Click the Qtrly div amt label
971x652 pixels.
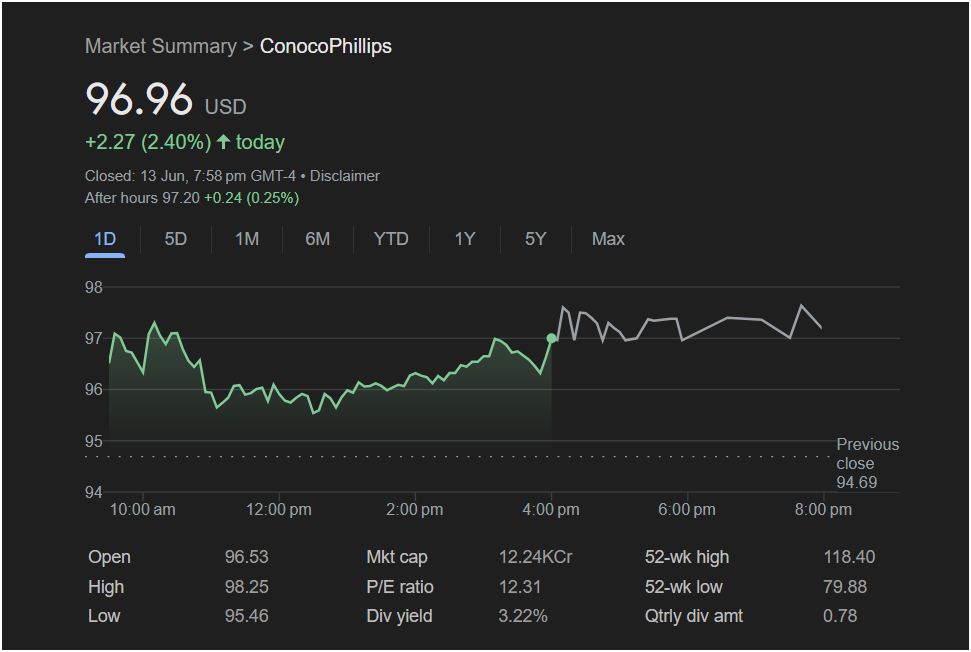[x=694, y=615]
